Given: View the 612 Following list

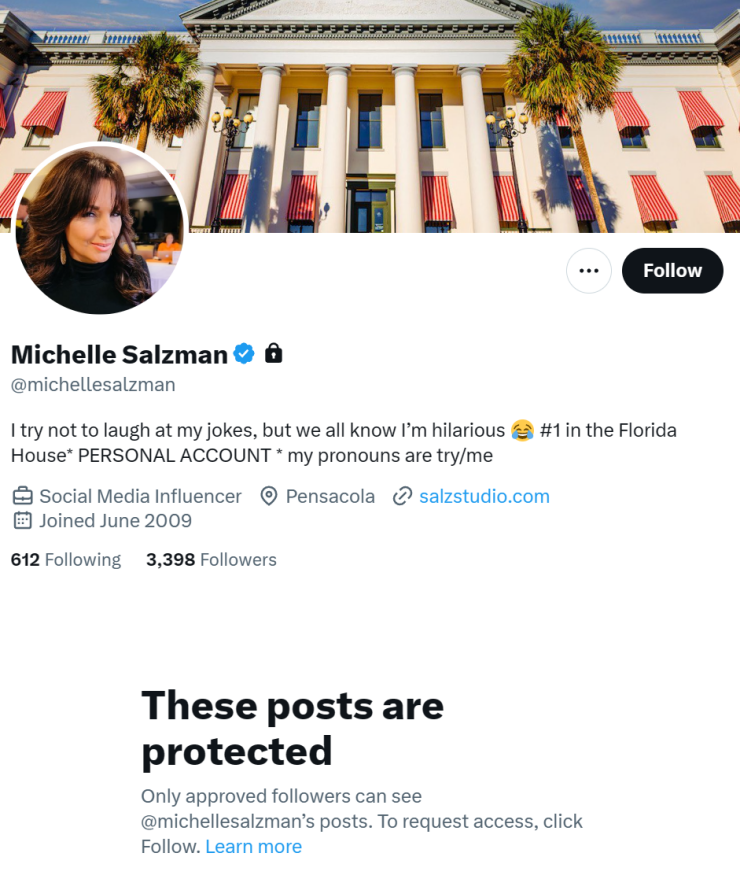Looking at the screenshot, I should 66,560.
